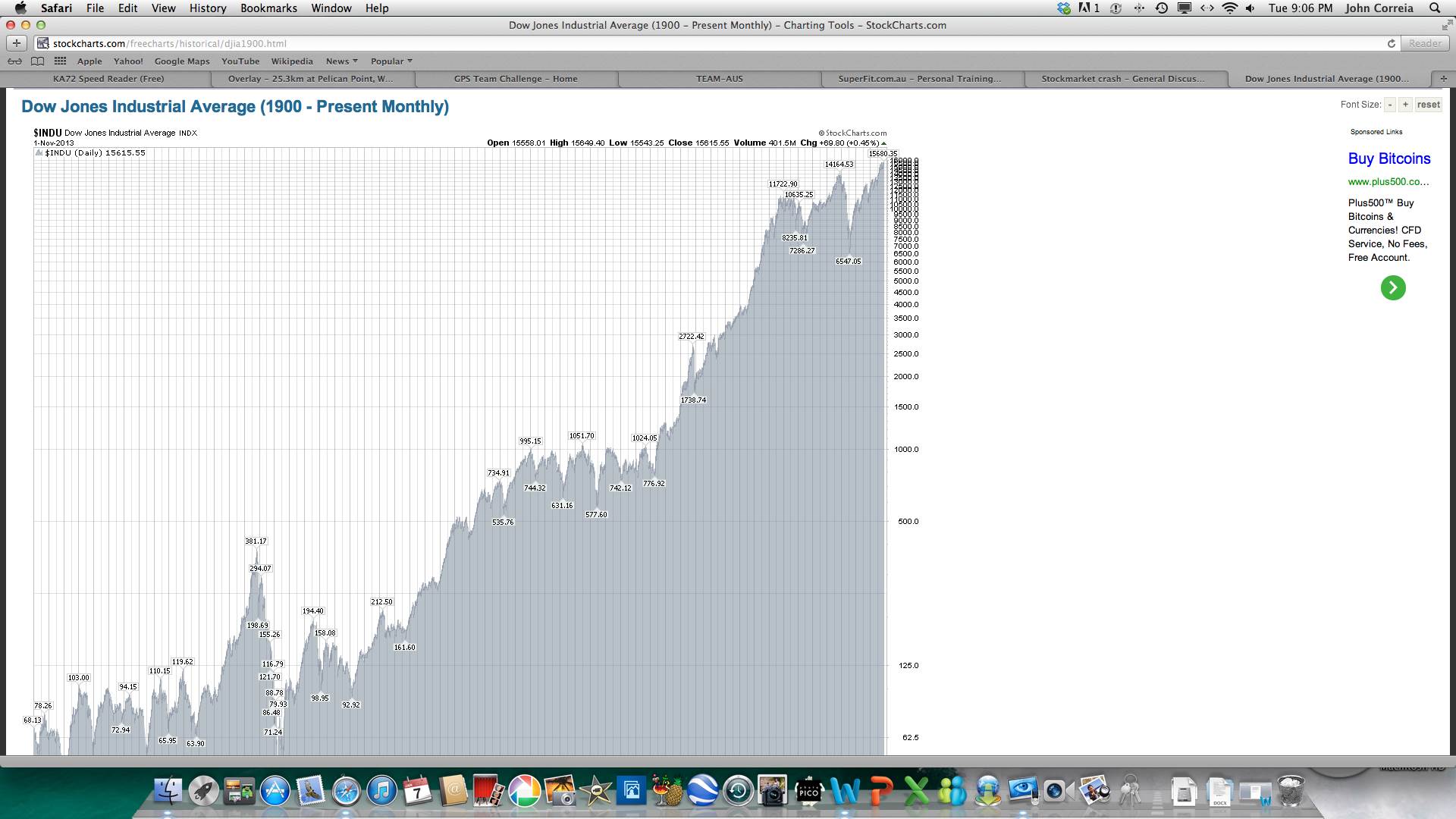Screen dimensions: 1456x819
Task: Switch to GPS Team Challenge tab
Action: pyautogui.click(x=515, y=79)
